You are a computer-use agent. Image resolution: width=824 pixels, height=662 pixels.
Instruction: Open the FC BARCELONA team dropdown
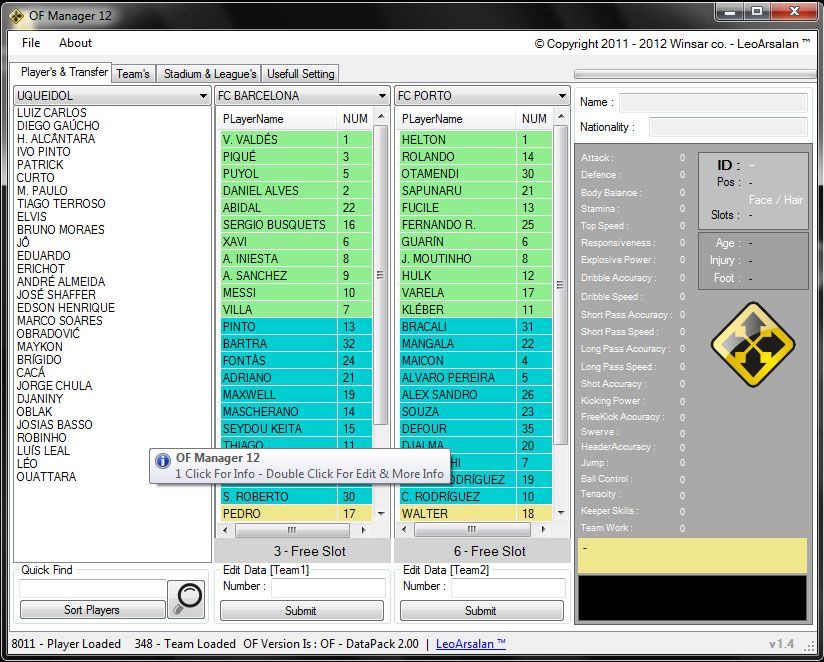[x=383, y=96]
